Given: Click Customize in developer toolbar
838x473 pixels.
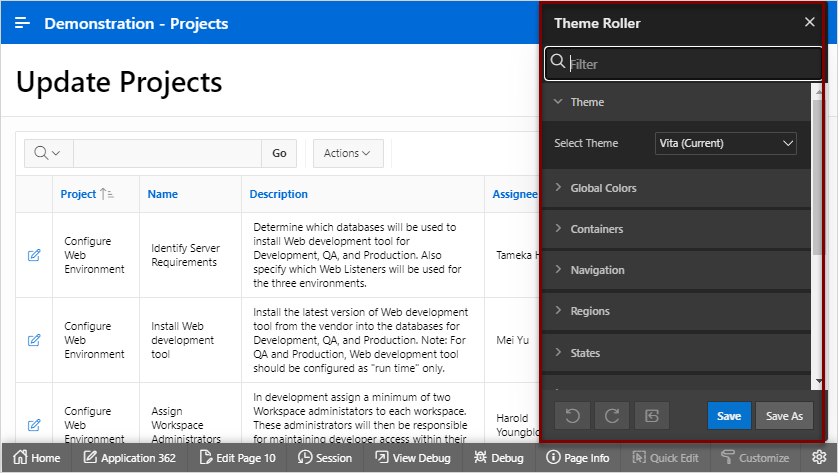Looking at the screenshot, I should click(755, 458).
